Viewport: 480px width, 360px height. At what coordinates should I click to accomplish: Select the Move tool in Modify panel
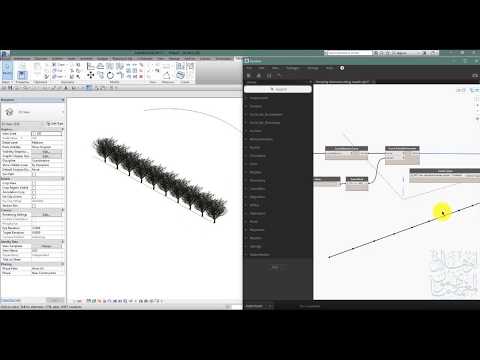90,75
